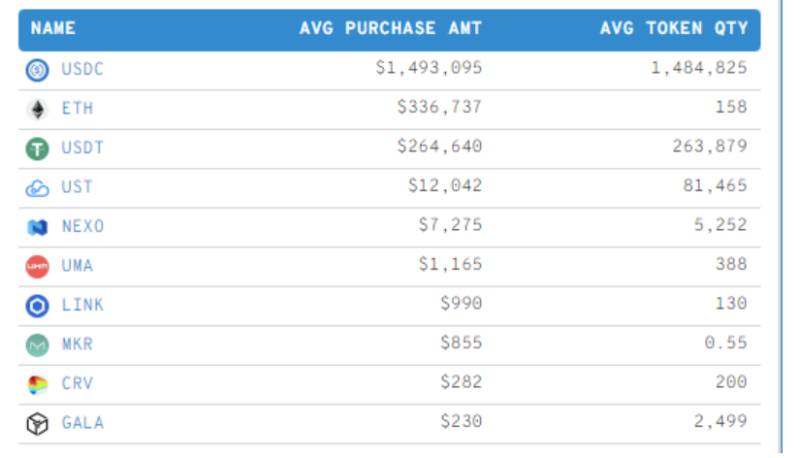Screen dimensions: 800x458
Task: Click the blue NEXO logo icon
Action: [x=37, y=227]
